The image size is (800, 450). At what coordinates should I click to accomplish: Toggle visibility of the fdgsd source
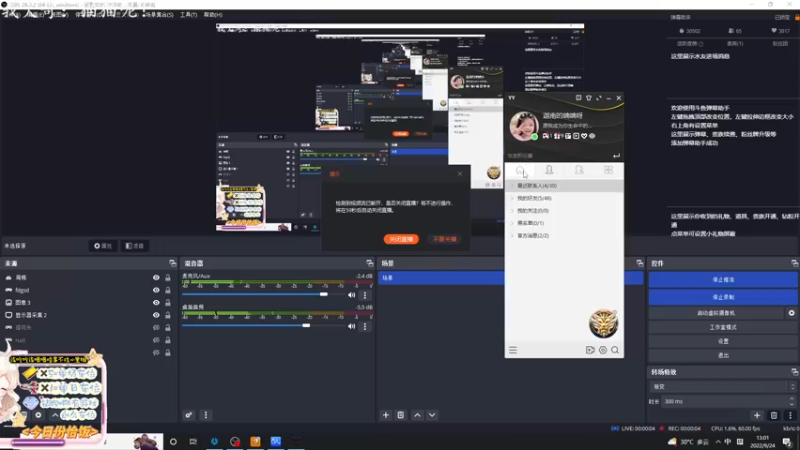point(156,290)
